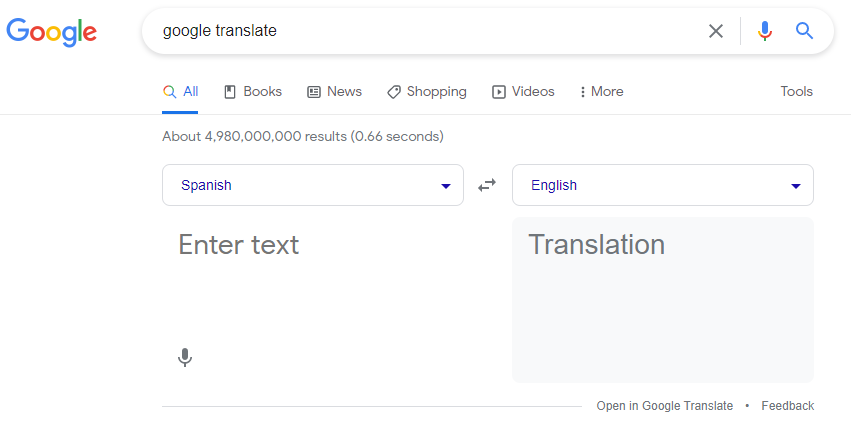The width and height of the screenshot is (851, 430).
Task: Start voice search with the colored microphone
Action: point(765,31)
